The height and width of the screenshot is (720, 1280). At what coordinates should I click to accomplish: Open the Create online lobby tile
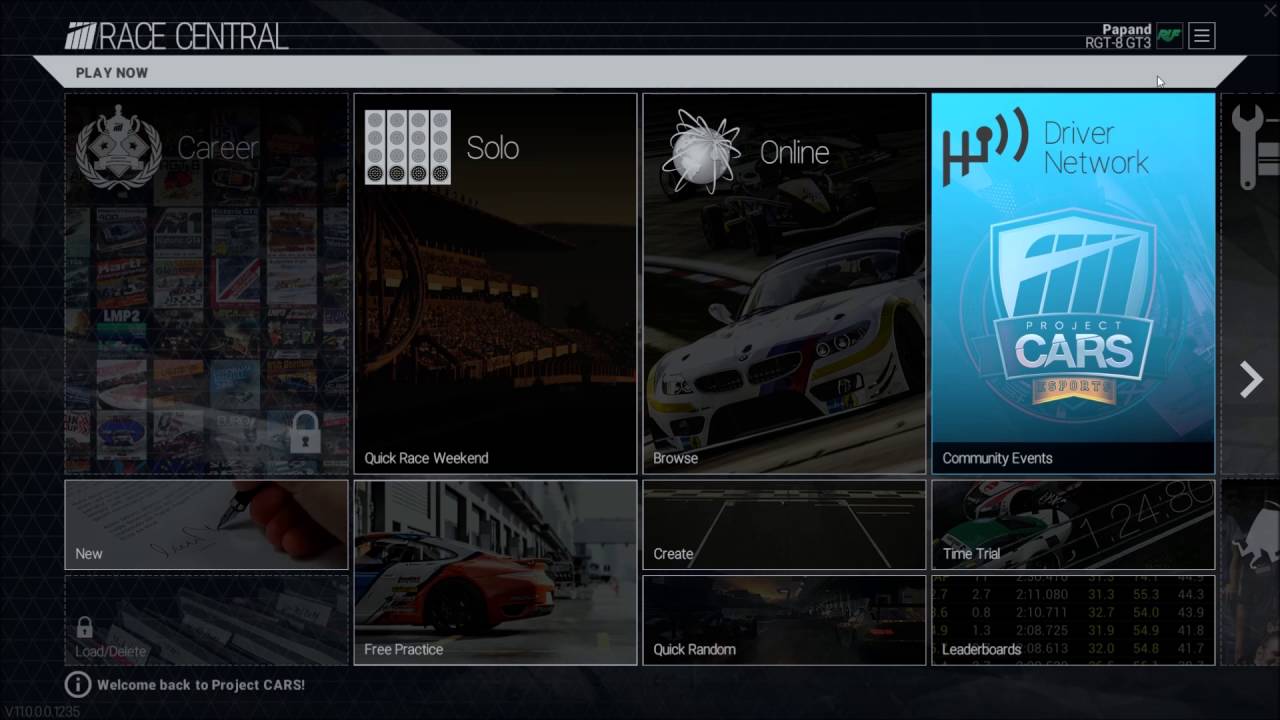[784, 525]
